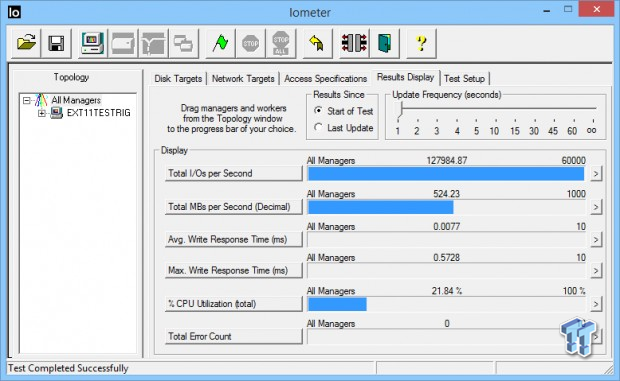Screen dimensions: 620x381
Task: Select EXT11TESTRIG manager in tree
Action: click(98, 113)
